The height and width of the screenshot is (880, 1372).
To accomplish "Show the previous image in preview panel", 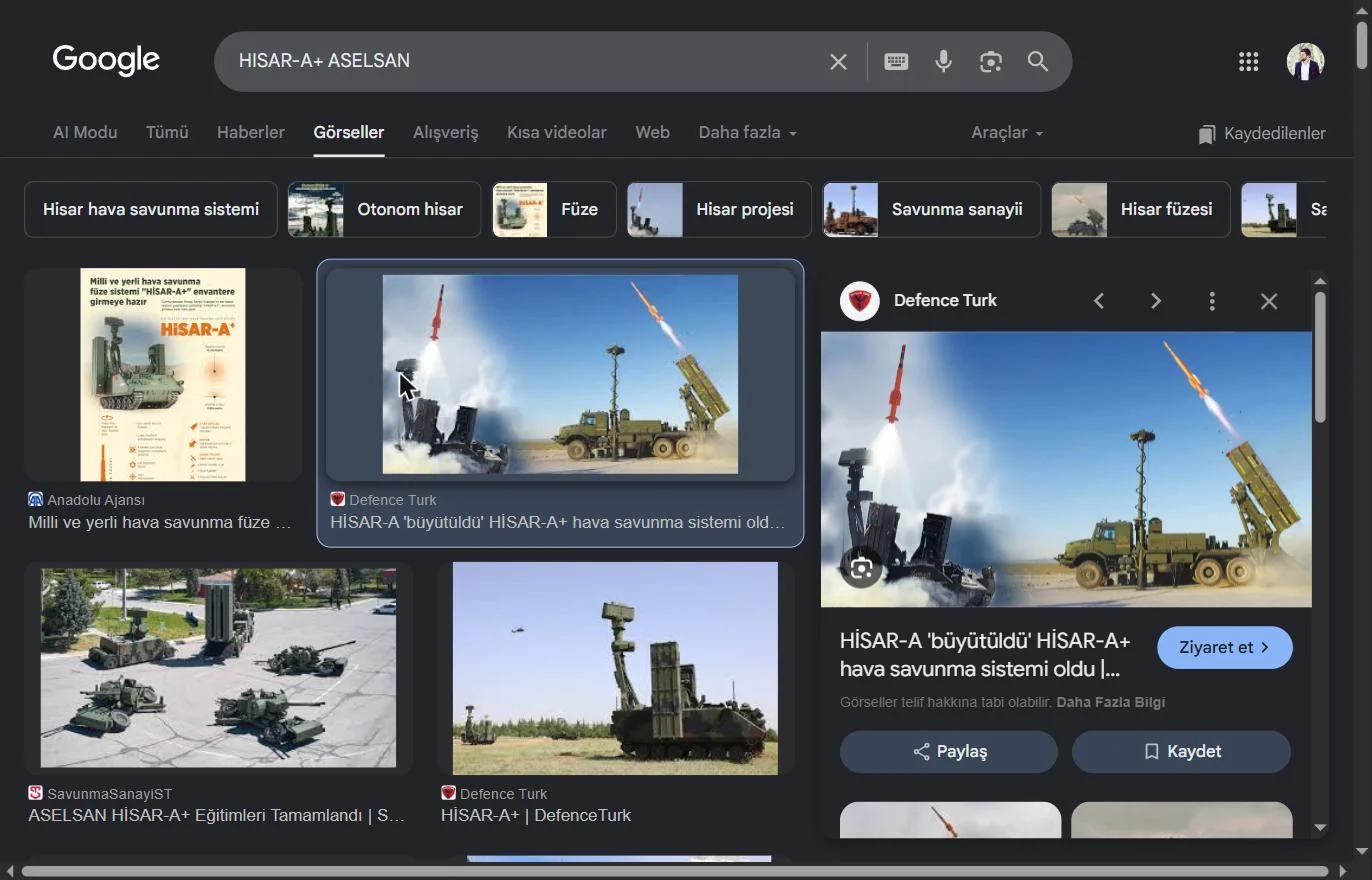I will [x=1099, y=301].
